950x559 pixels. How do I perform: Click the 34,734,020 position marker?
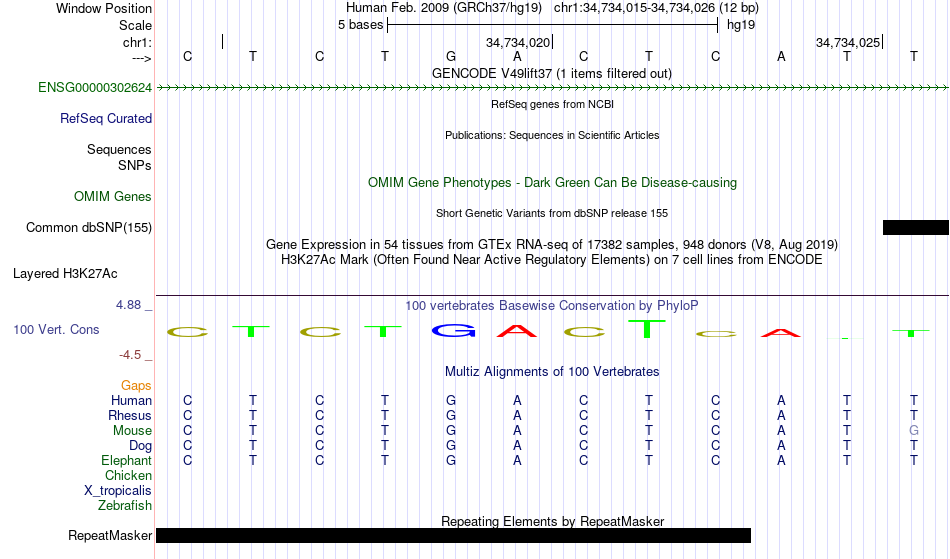(518, 42)
